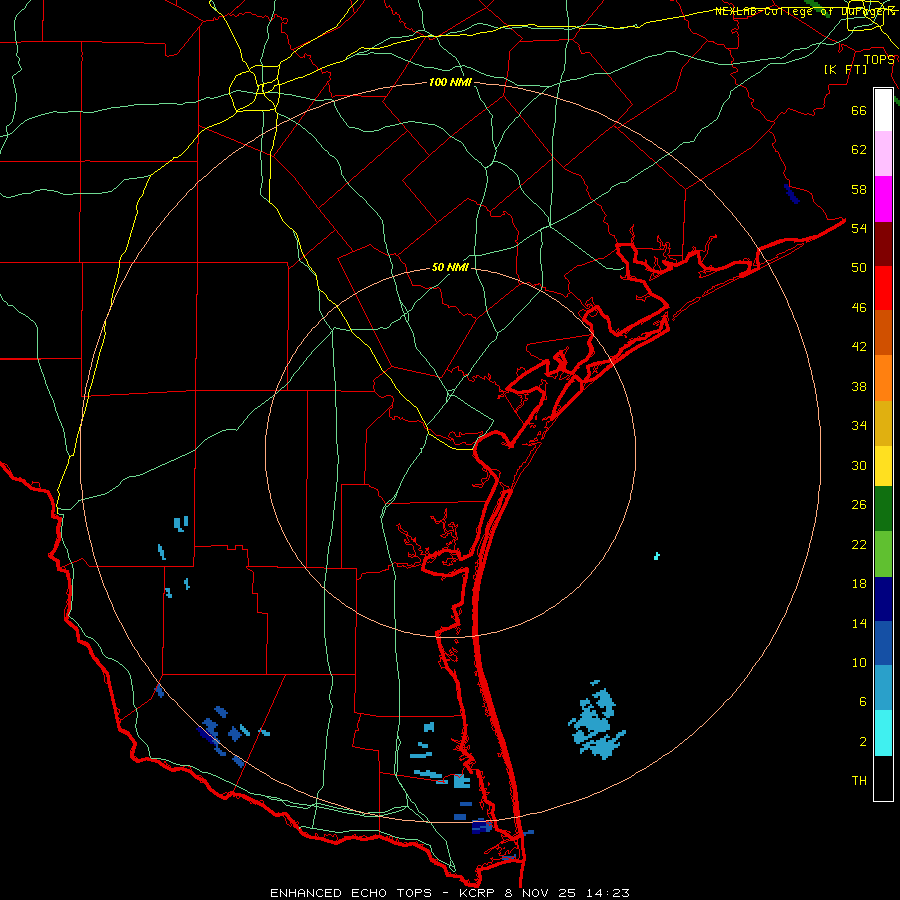Click the tiny cyan echo offshore near the 100 NMI ring
The image size is (900, 900).
click(657, 556)
